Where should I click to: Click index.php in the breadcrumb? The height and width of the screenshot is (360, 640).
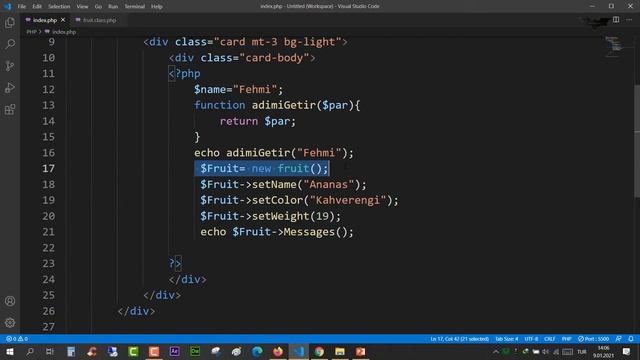click(64, 32)
